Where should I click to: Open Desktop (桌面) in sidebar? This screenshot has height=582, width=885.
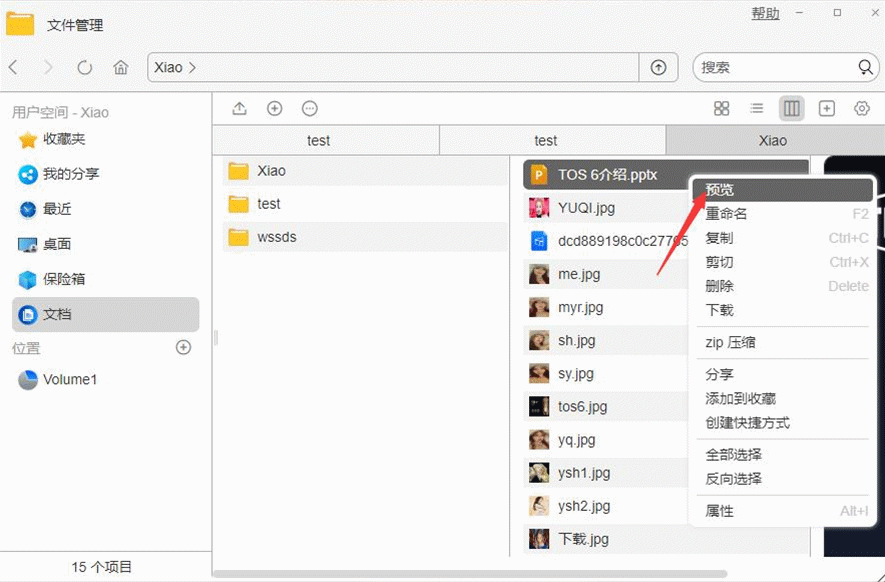coord(105,244)
